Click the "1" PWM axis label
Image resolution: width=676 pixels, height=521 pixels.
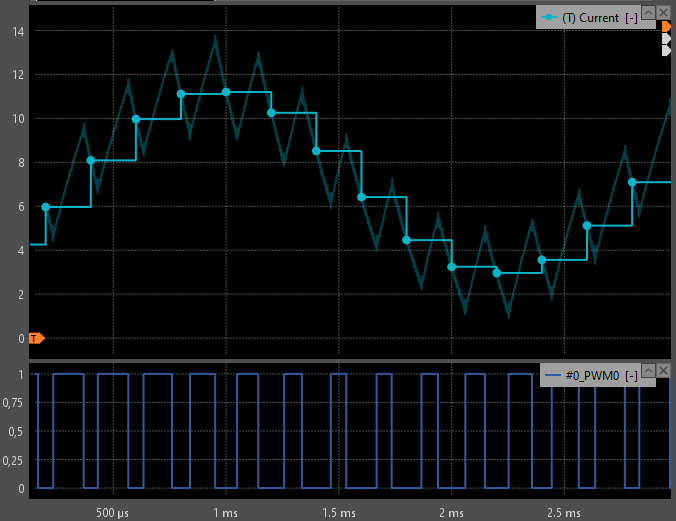(21, 375)
